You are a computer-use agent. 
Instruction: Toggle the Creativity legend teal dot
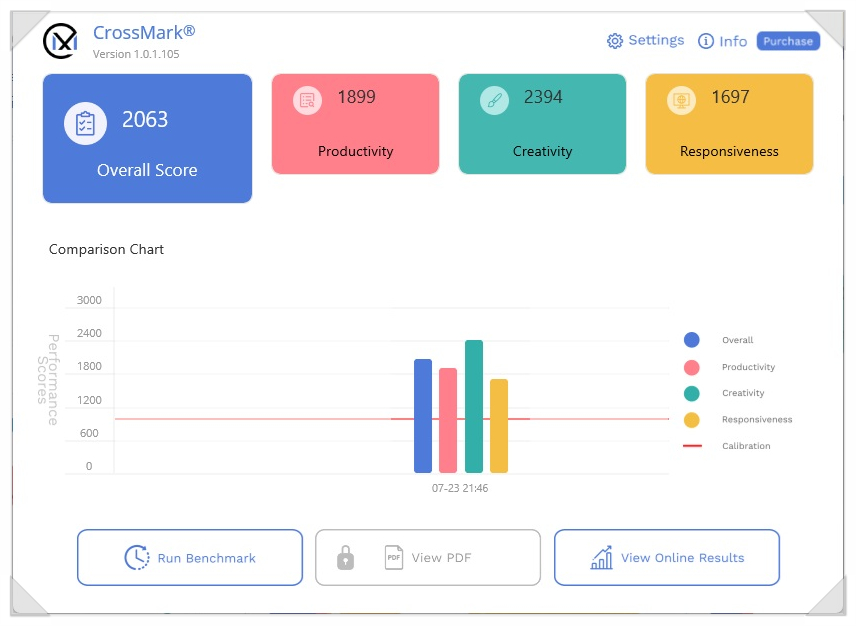point(692,393)
